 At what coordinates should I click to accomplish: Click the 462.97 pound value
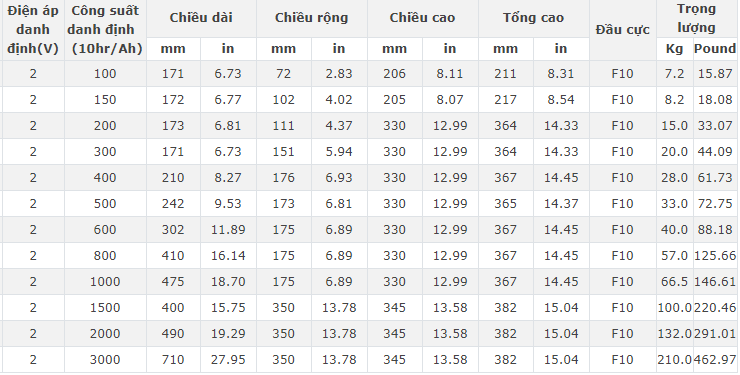[x=715, y=360]
